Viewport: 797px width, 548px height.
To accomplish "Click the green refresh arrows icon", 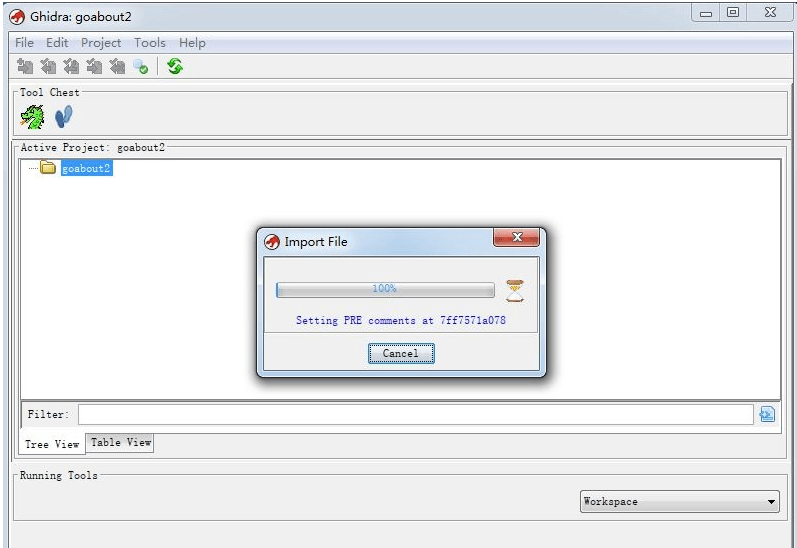I will click(175, 67).
